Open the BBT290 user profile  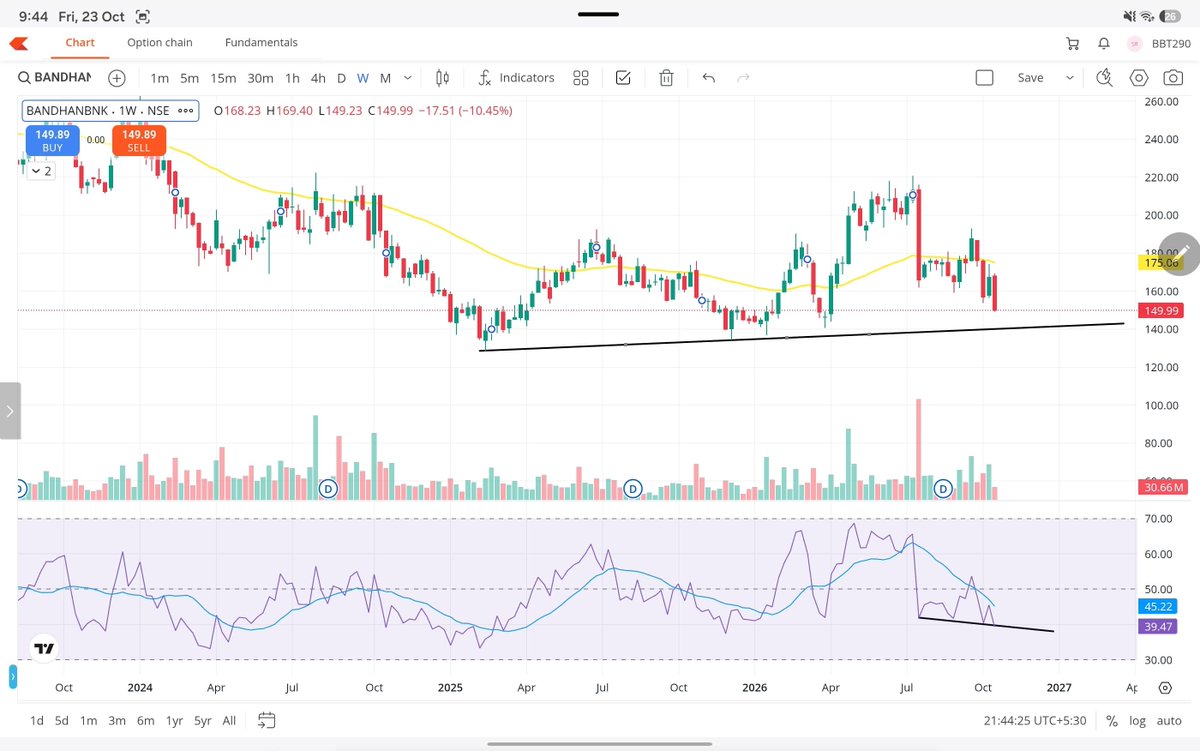1159,43
